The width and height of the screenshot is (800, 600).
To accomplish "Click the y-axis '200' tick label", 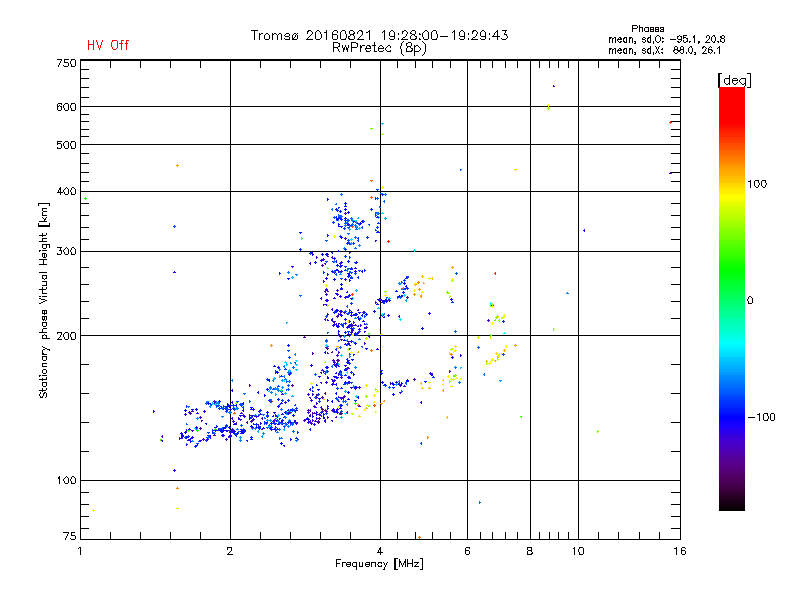I will pos(66,336).
